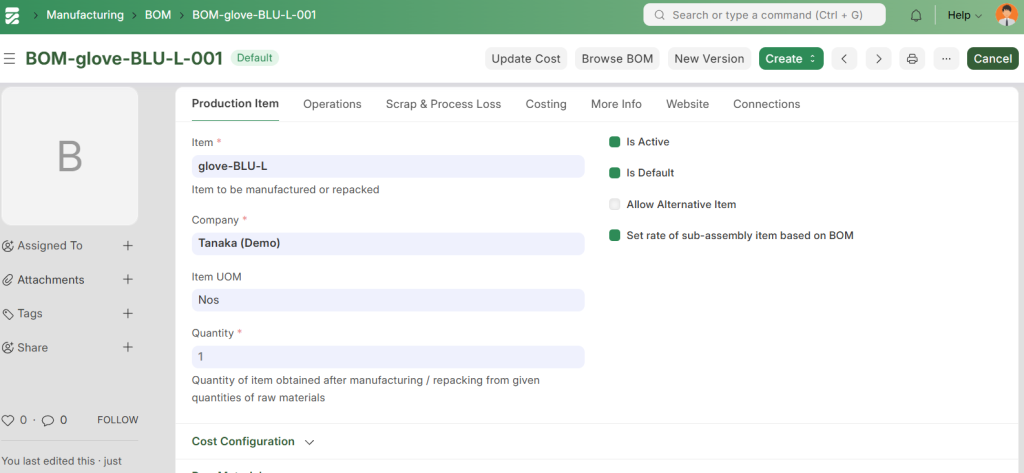Toggle the sidebar hamburger icon
This screenshot has height=473, width=1024.
point(10,59)
